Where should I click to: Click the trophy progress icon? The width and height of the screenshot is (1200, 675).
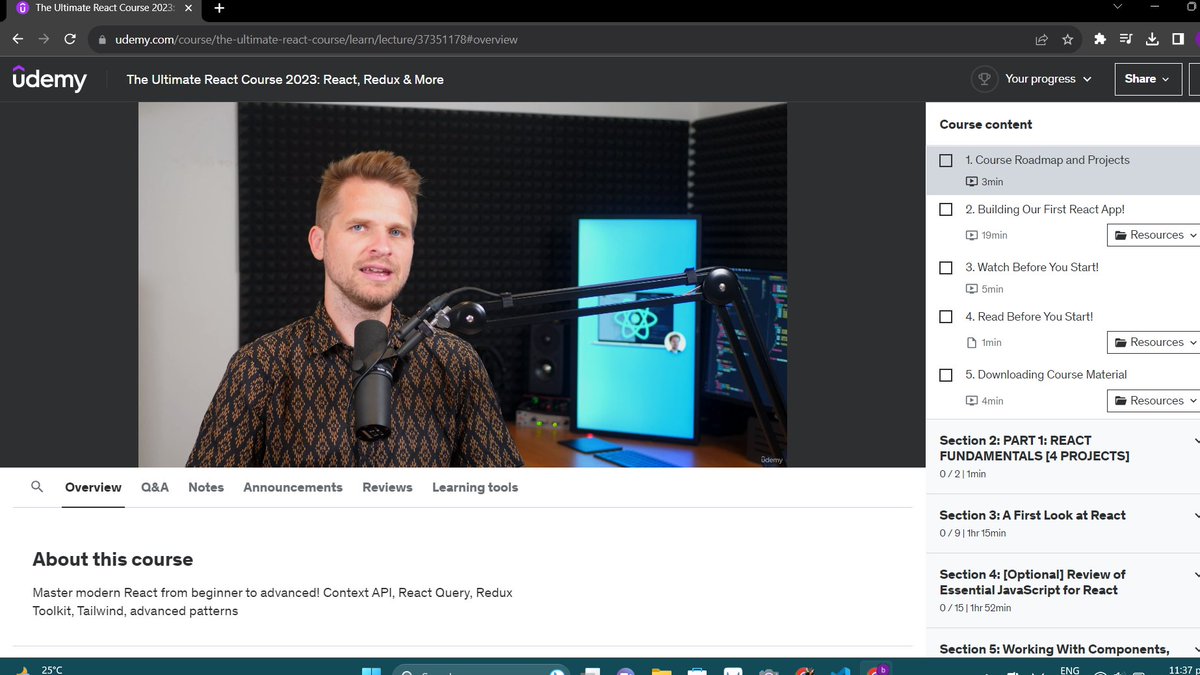[x=984, y=79]
